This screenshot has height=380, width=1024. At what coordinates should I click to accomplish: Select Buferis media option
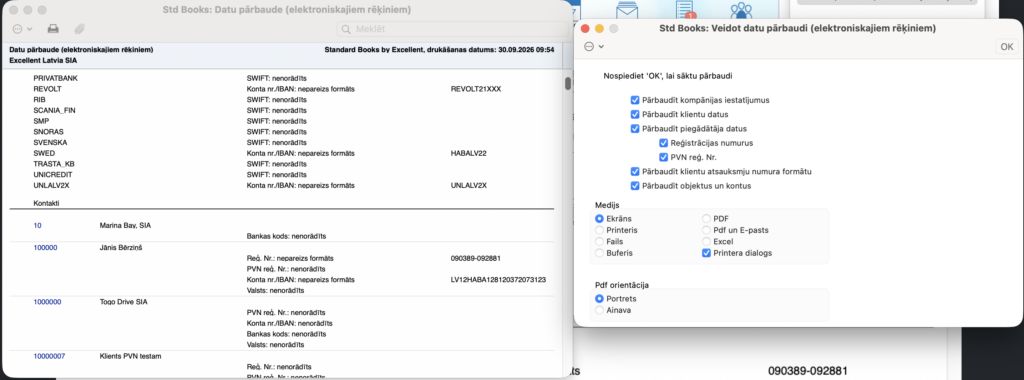(600, 252)
